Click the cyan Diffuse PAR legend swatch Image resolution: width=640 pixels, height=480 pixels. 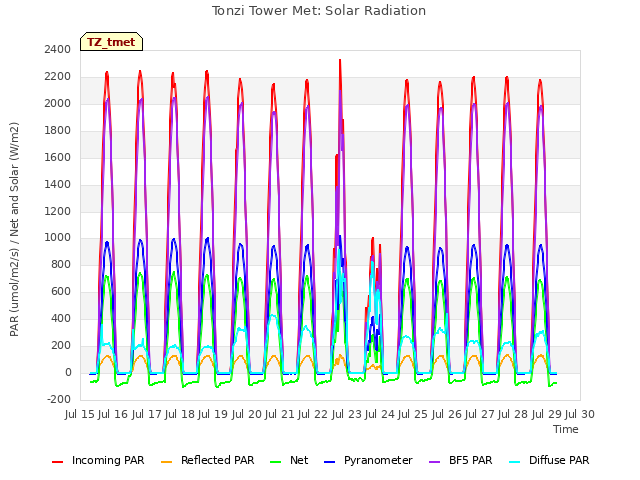click(515, 461)
